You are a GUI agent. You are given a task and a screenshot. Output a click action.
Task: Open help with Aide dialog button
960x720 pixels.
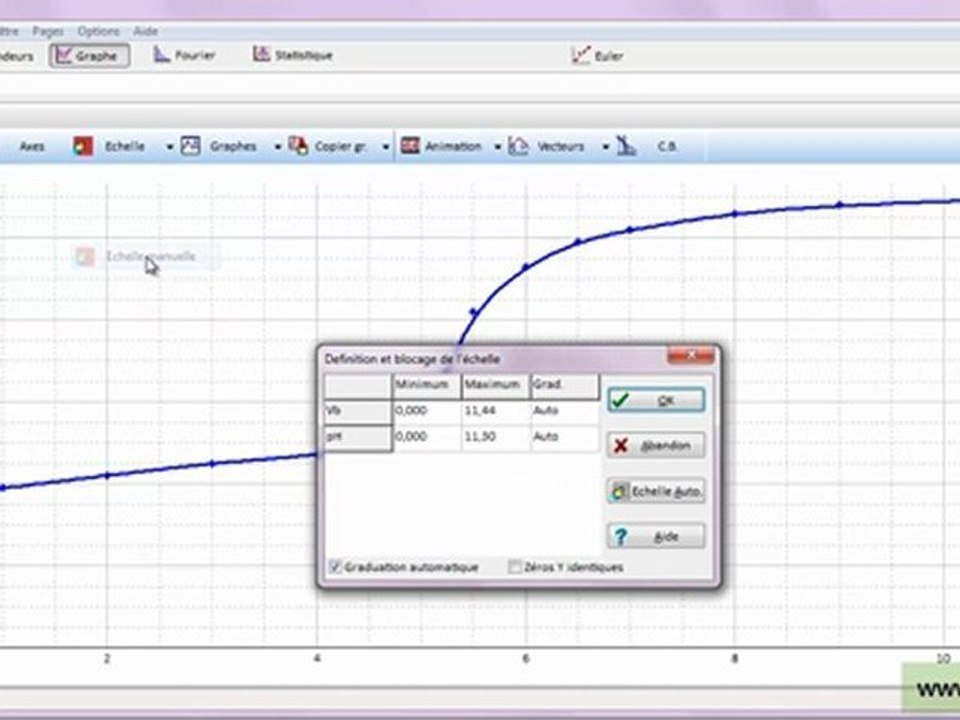656,536
